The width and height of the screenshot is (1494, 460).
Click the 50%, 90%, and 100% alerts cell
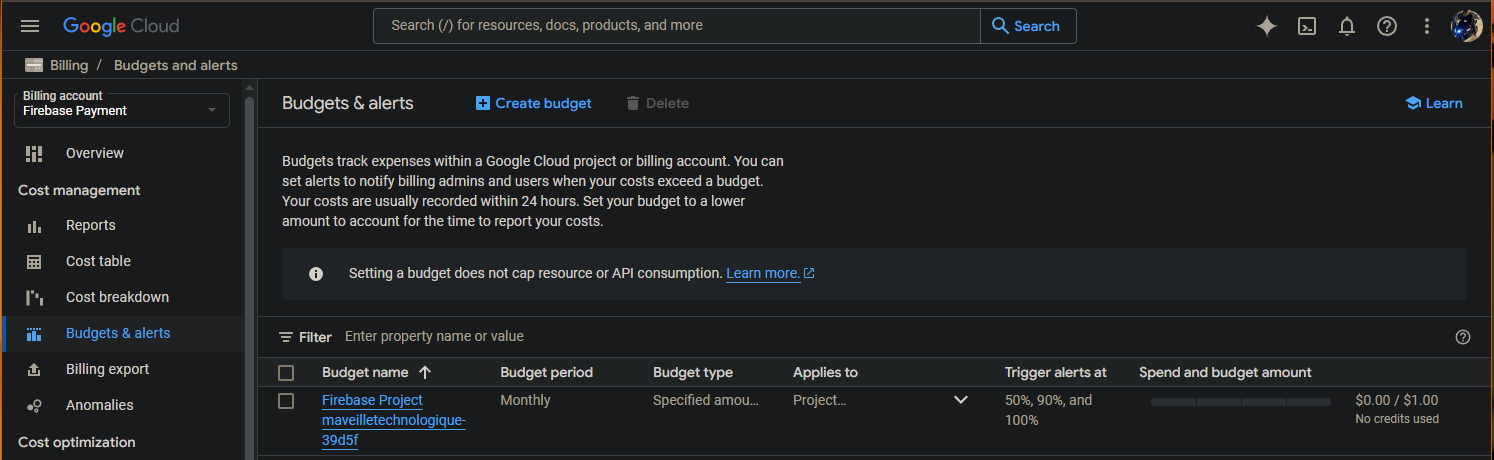[1049, 410]
